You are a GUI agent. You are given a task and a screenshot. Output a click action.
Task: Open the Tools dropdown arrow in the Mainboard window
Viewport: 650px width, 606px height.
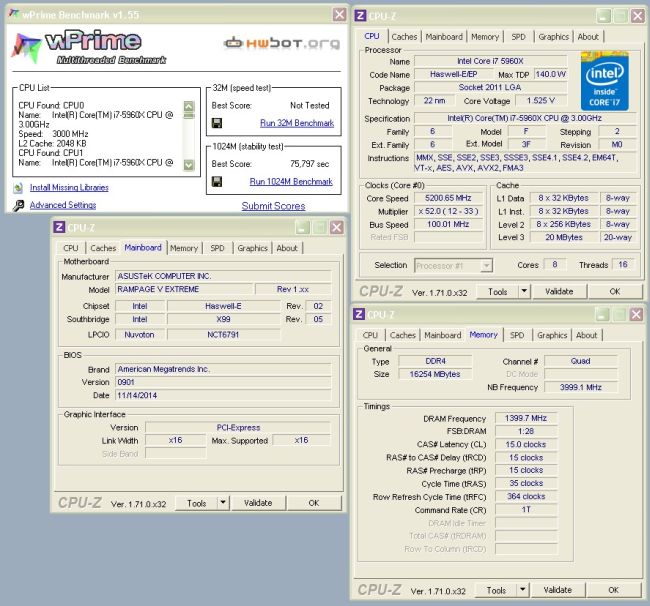223,503
